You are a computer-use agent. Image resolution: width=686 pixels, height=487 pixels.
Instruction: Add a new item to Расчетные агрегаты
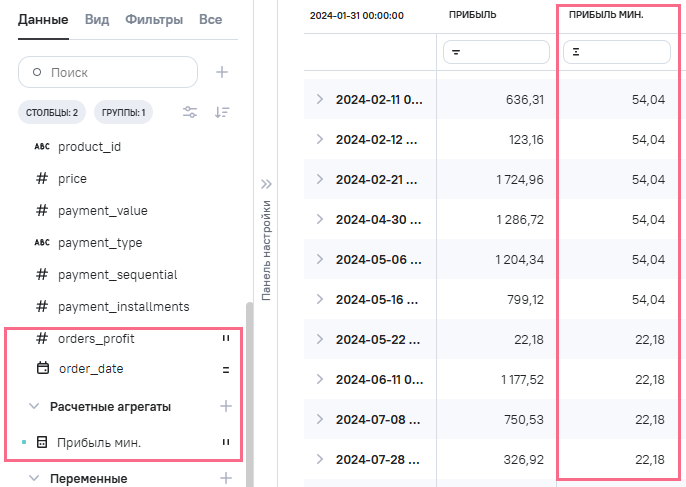[x=226, y=406]
